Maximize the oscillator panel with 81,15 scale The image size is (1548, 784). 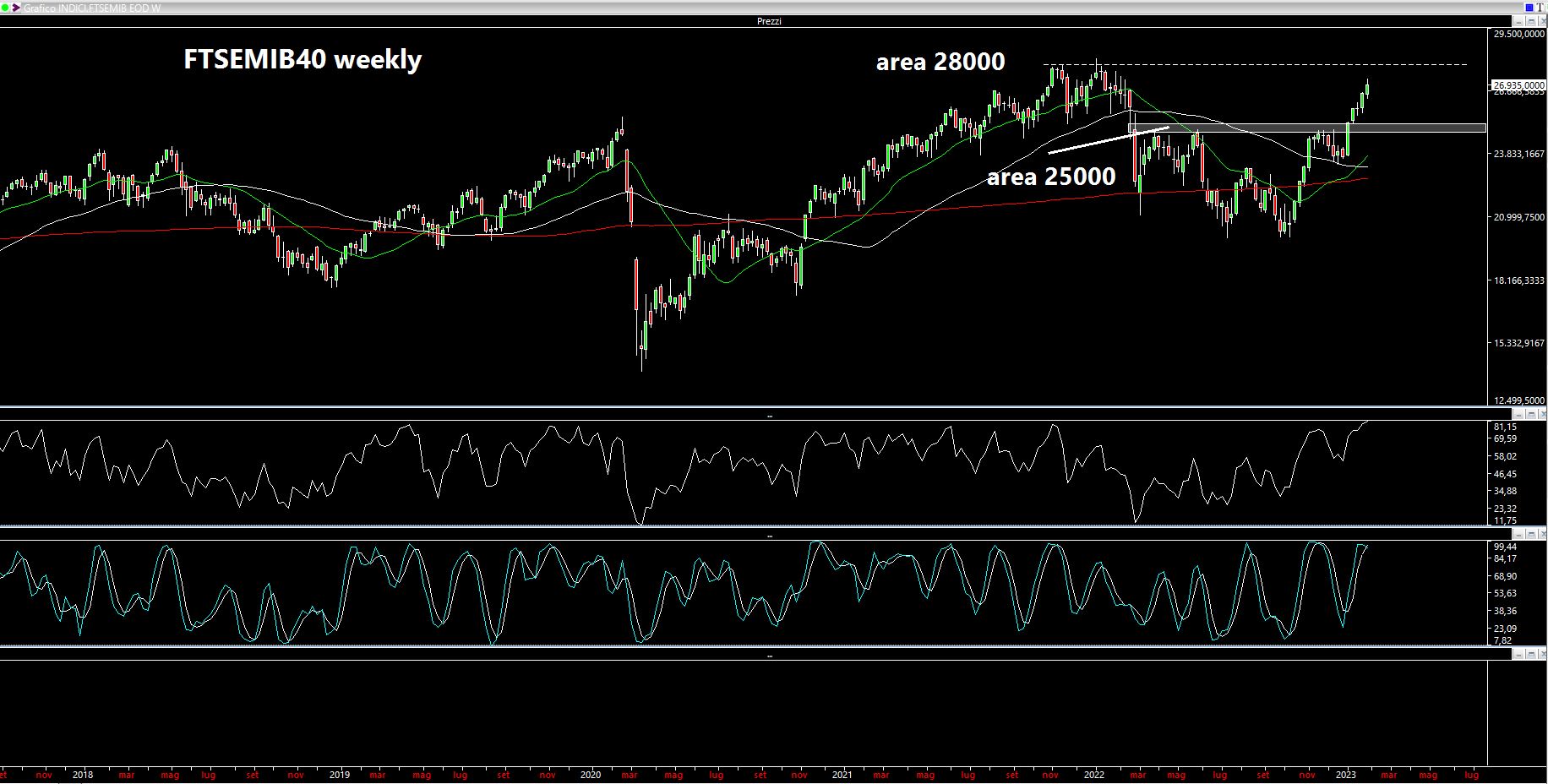[x=1531, y=415]
